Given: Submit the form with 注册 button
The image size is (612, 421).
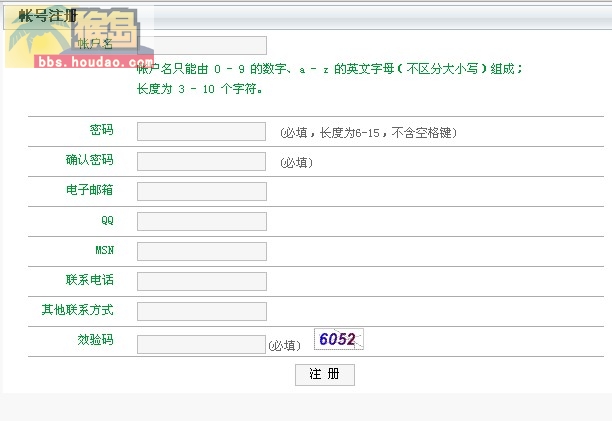Looking at the screenshot, I should click(325, 375).
